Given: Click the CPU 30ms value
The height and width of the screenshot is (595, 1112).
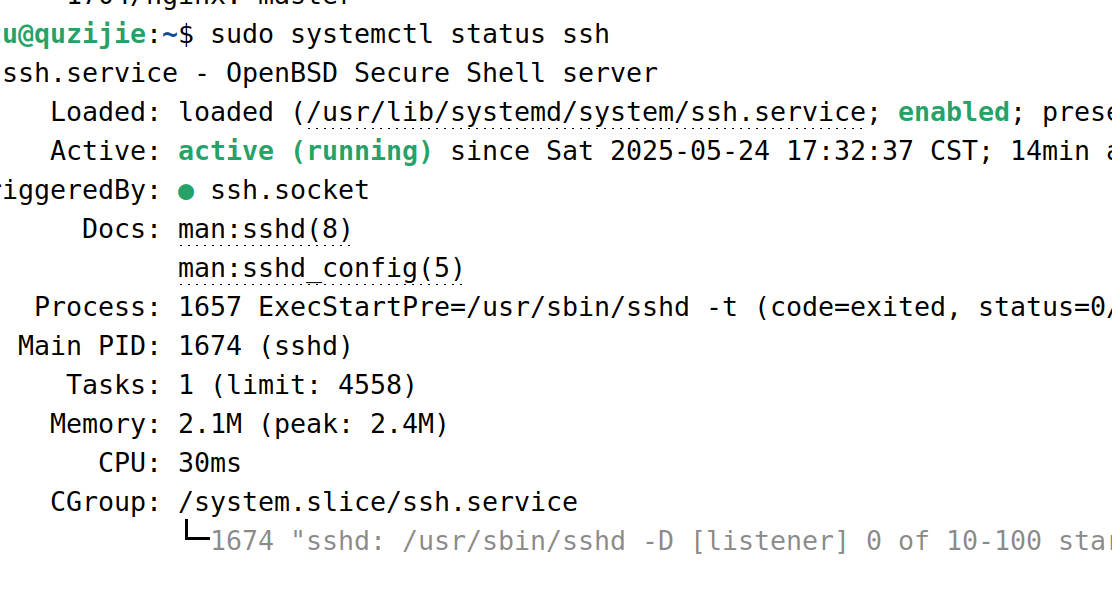Looking at the screenshot, I should (x=210, y=463).
